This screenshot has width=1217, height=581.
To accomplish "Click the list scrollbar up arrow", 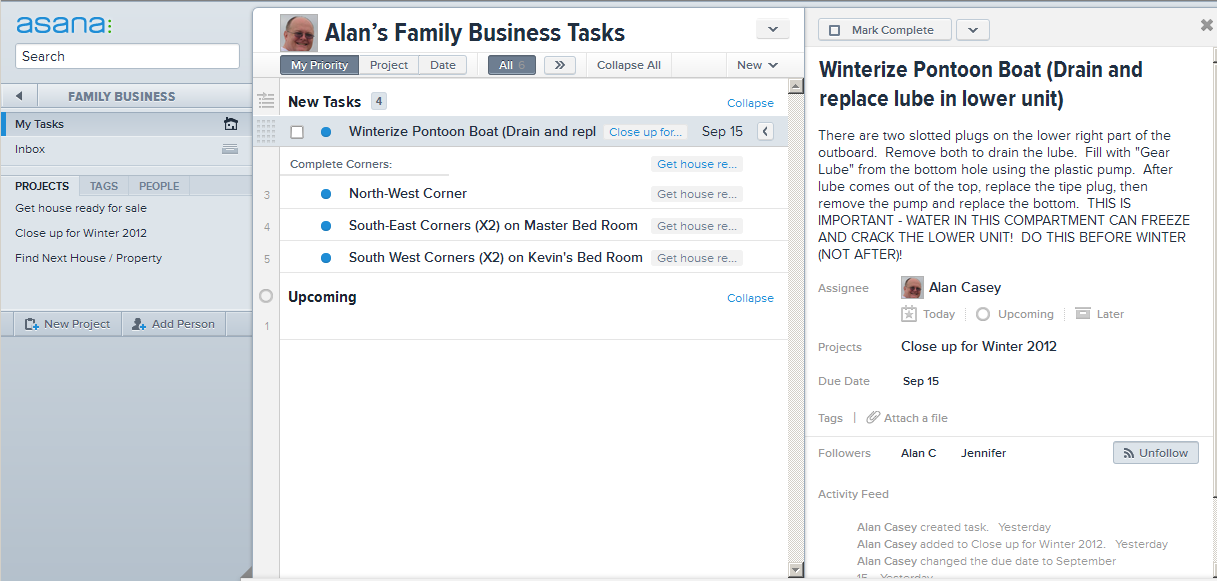I will (x=796, y=86).
